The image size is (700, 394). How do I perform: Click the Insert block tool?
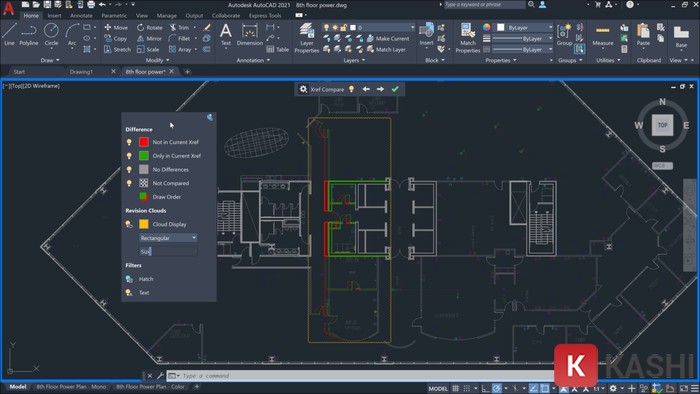click(426, 34)
